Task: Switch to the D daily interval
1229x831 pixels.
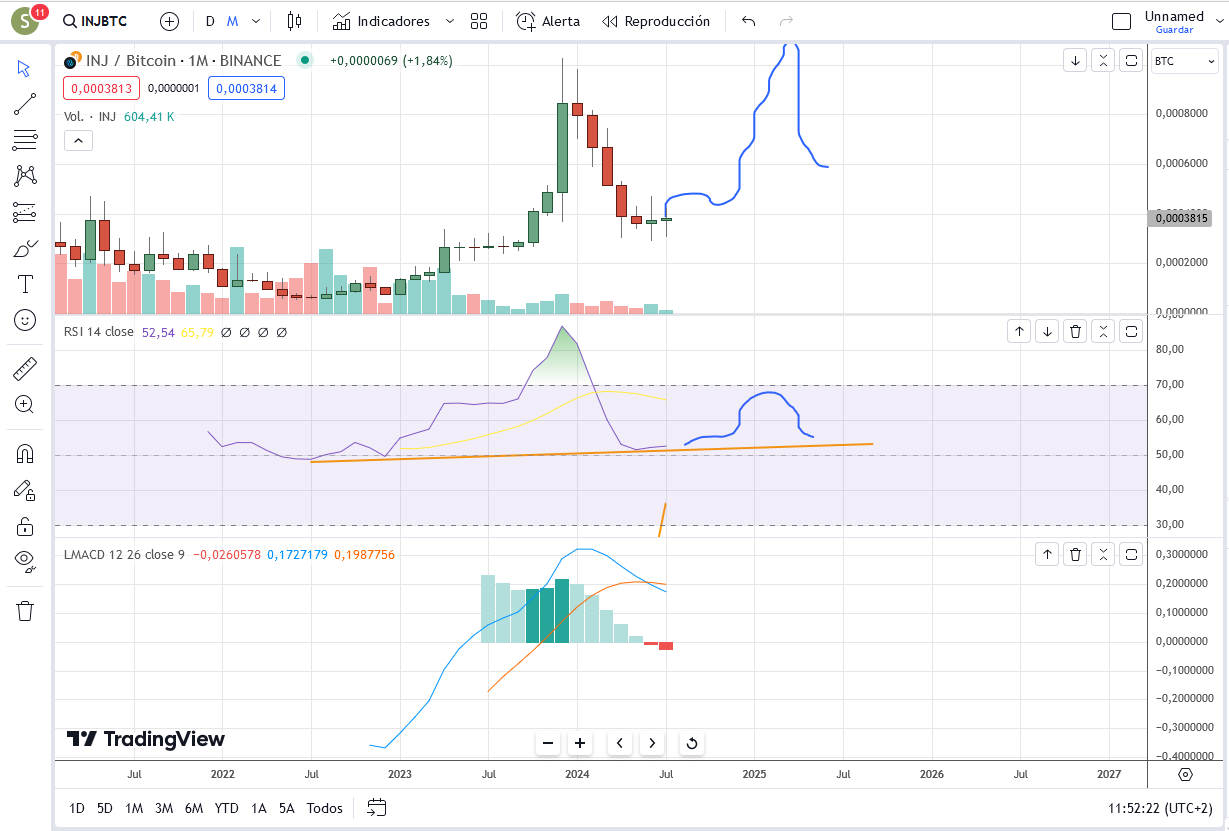Action: [210, 21]
